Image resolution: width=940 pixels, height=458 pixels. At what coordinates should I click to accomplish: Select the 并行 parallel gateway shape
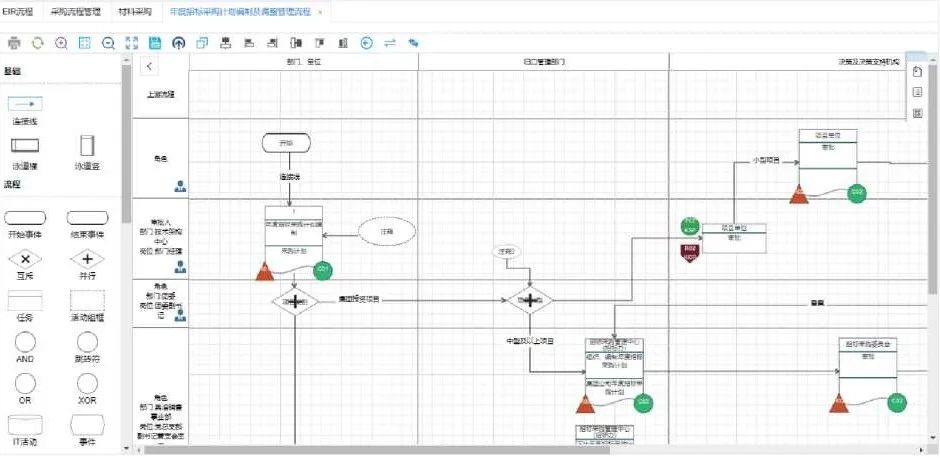(x=88, y=259)
